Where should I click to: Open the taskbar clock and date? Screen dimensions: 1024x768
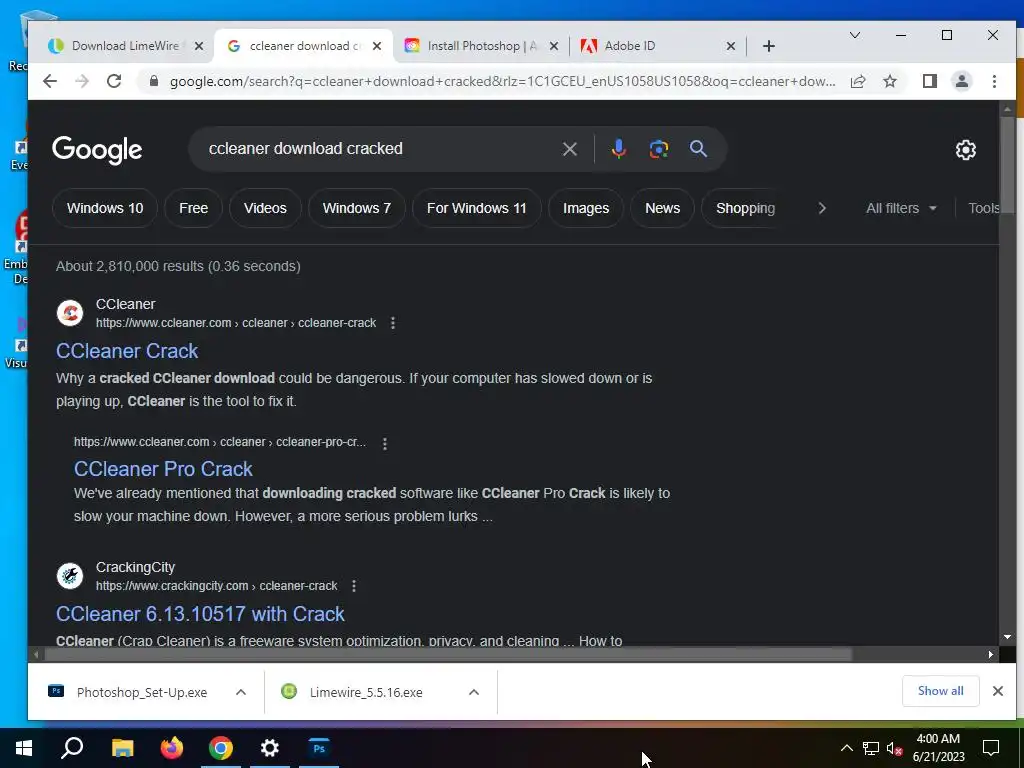(938, 748)
